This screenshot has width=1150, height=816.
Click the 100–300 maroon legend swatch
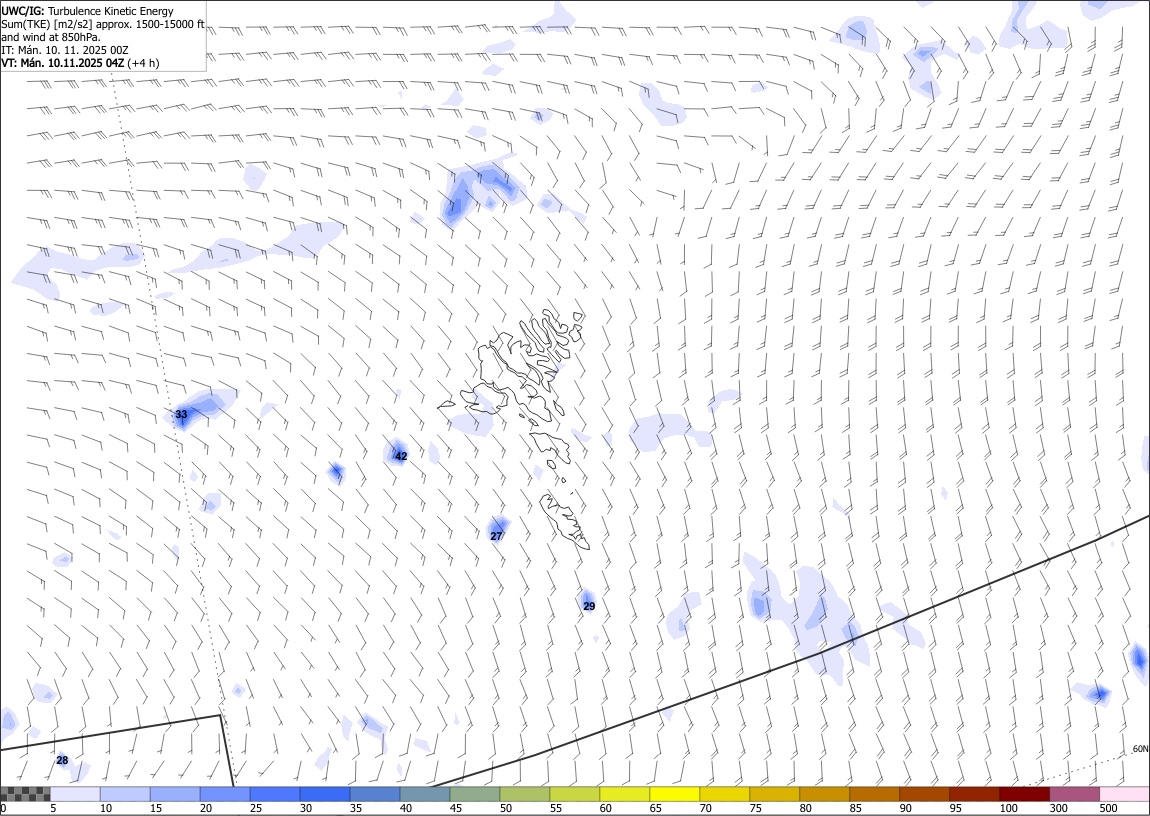click(1023, 794)
